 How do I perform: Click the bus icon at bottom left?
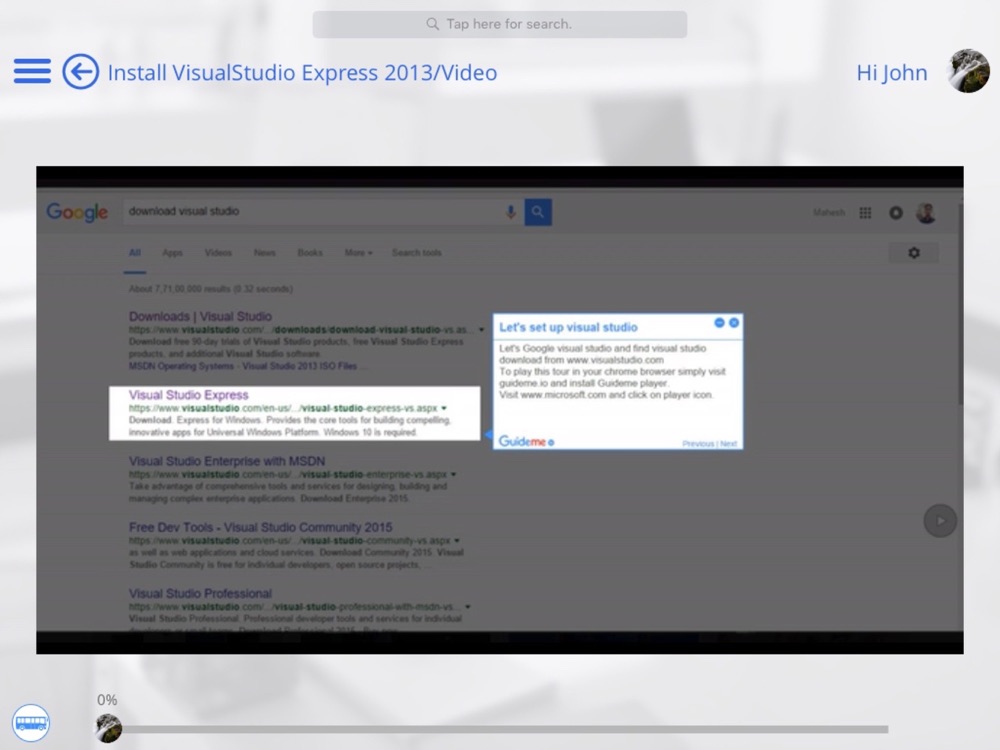(31, 723)
